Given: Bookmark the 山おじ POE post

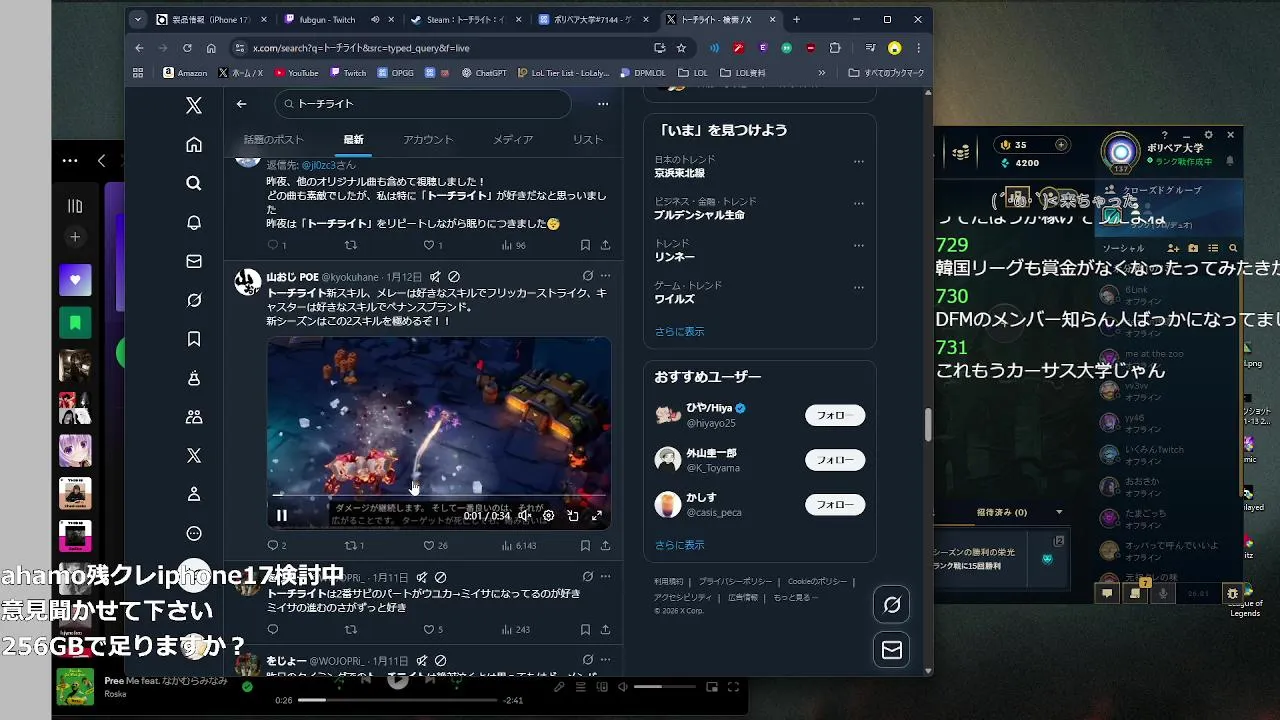Looking at the screenshot, I should (585, 545).
